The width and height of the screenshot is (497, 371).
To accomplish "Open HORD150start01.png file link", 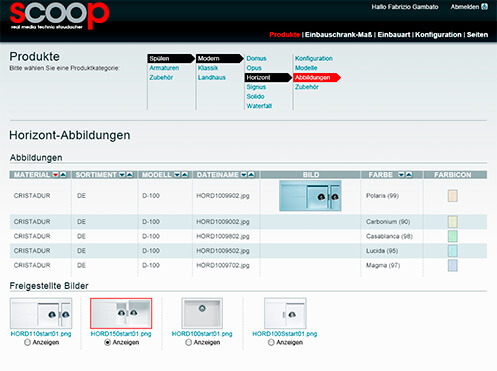I will (121, 334).
